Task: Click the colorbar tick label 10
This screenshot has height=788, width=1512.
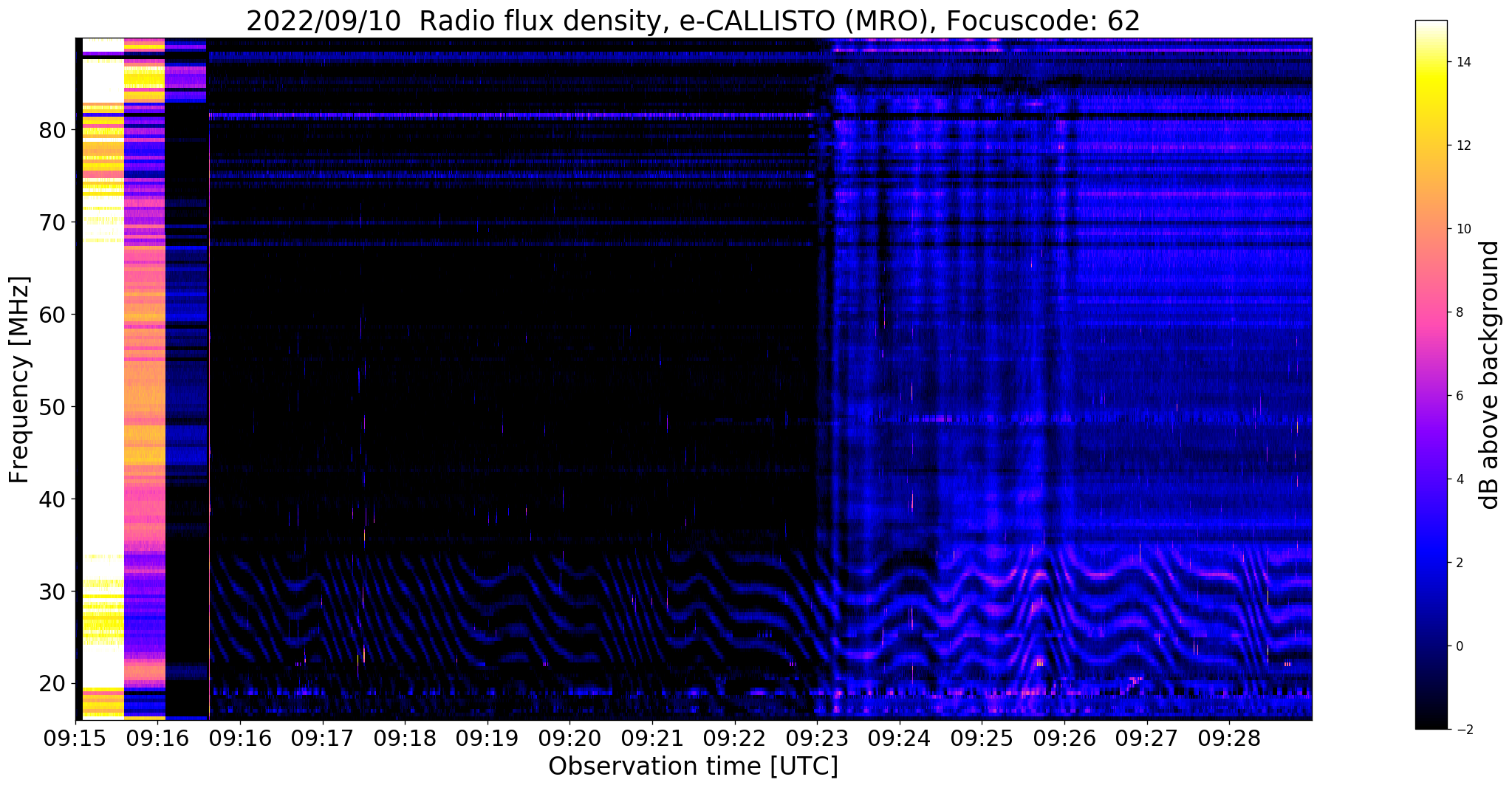Action: tap(1463, 229)
